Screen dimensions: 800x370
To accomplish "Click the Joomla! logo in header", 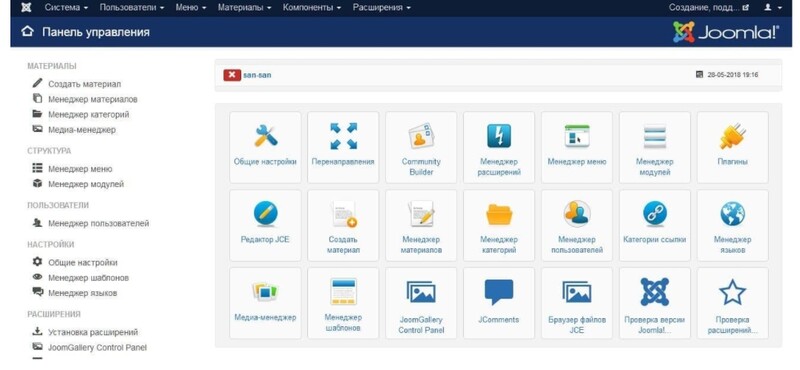I will click(726, 32).
